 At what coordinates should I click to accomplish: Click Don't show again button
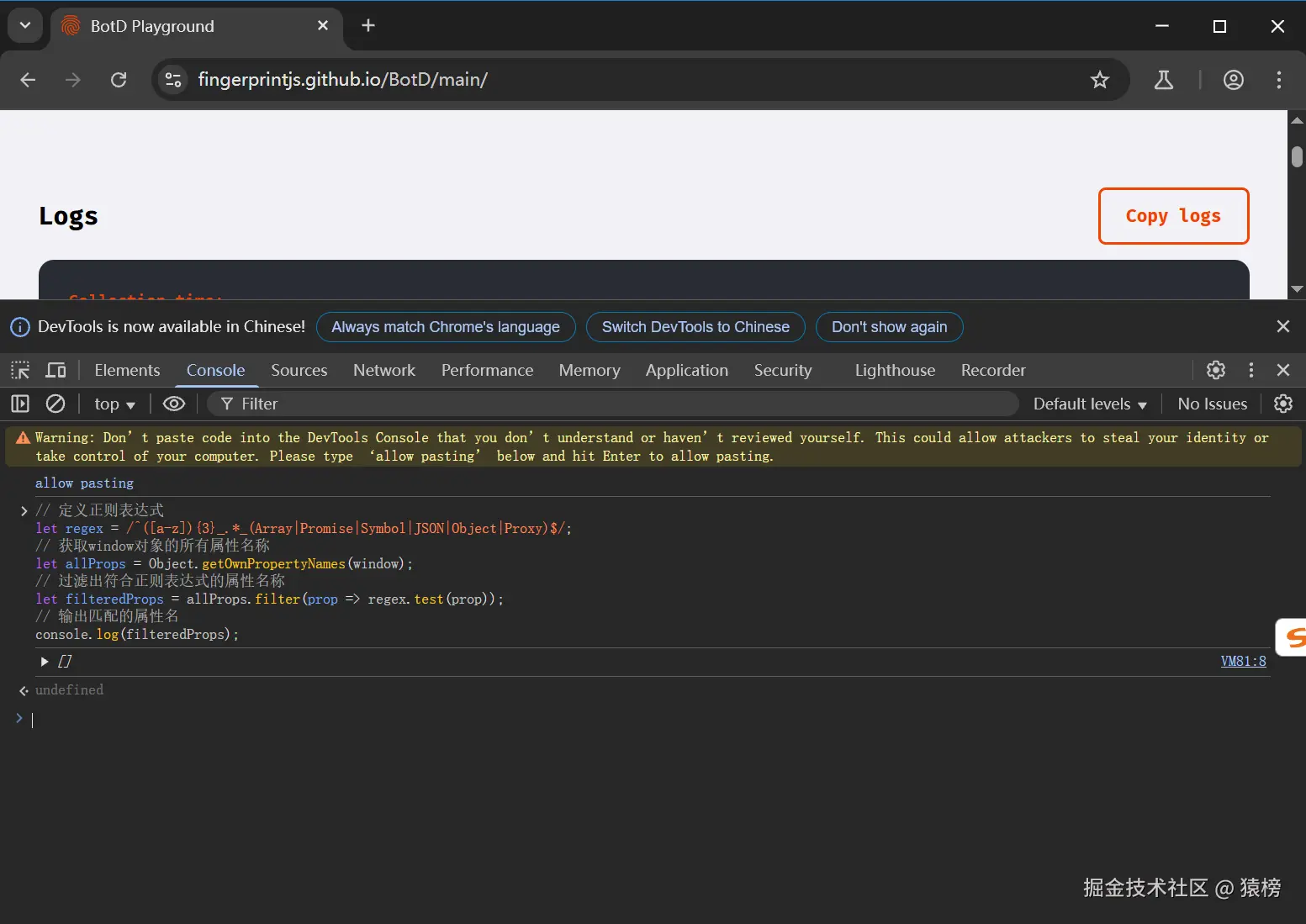pyautogui.click(x=890, y=327)
